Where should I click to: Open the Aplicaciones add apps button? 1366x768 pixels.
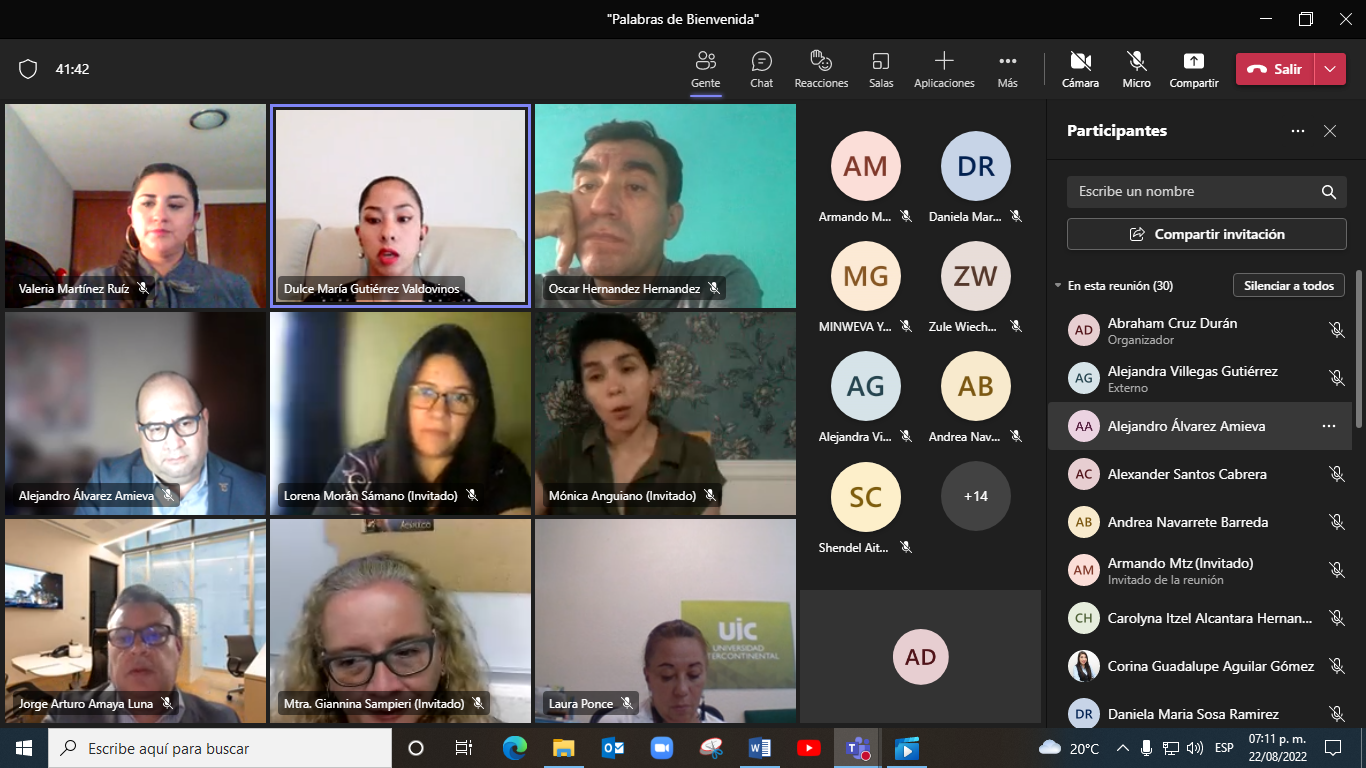(x=944, y=70)
